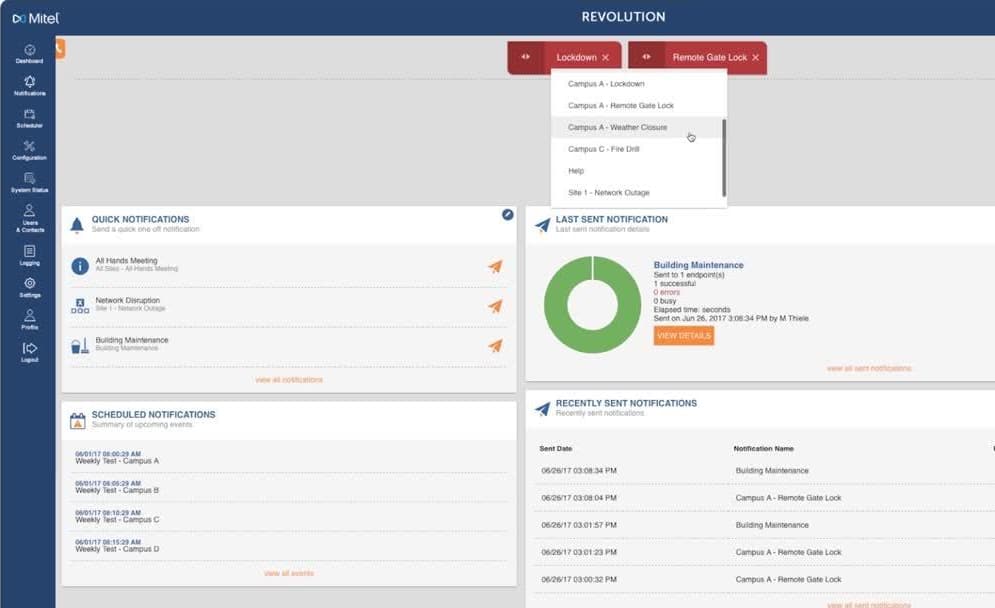Click the Building Maintenance title in Last Sent

tap(698, 265)
